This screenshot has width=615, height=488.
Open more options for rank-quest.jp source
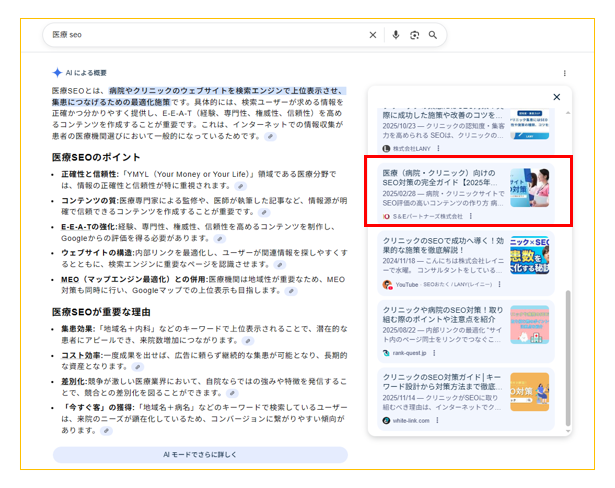(434, 353)
